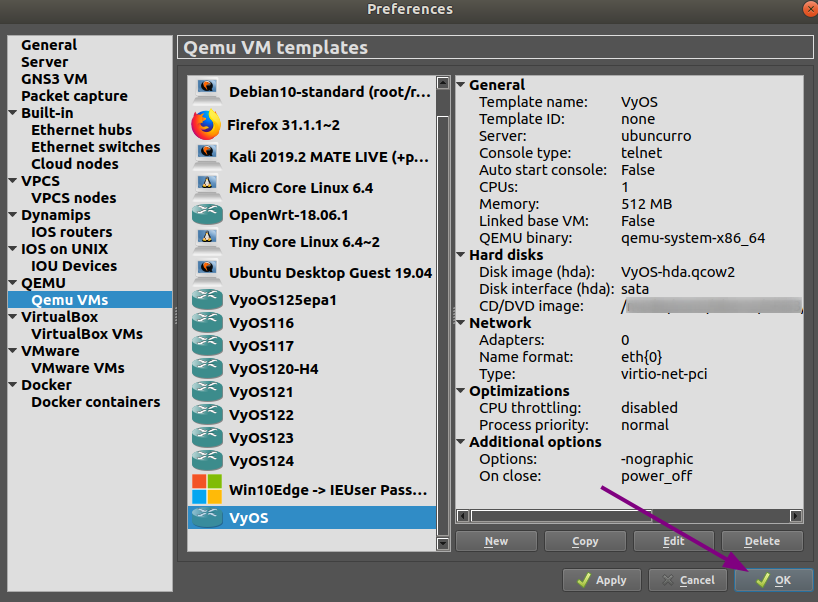Screen dimensions: 818x602
Task: Collapse the General properties group
Action: (461, 85)
